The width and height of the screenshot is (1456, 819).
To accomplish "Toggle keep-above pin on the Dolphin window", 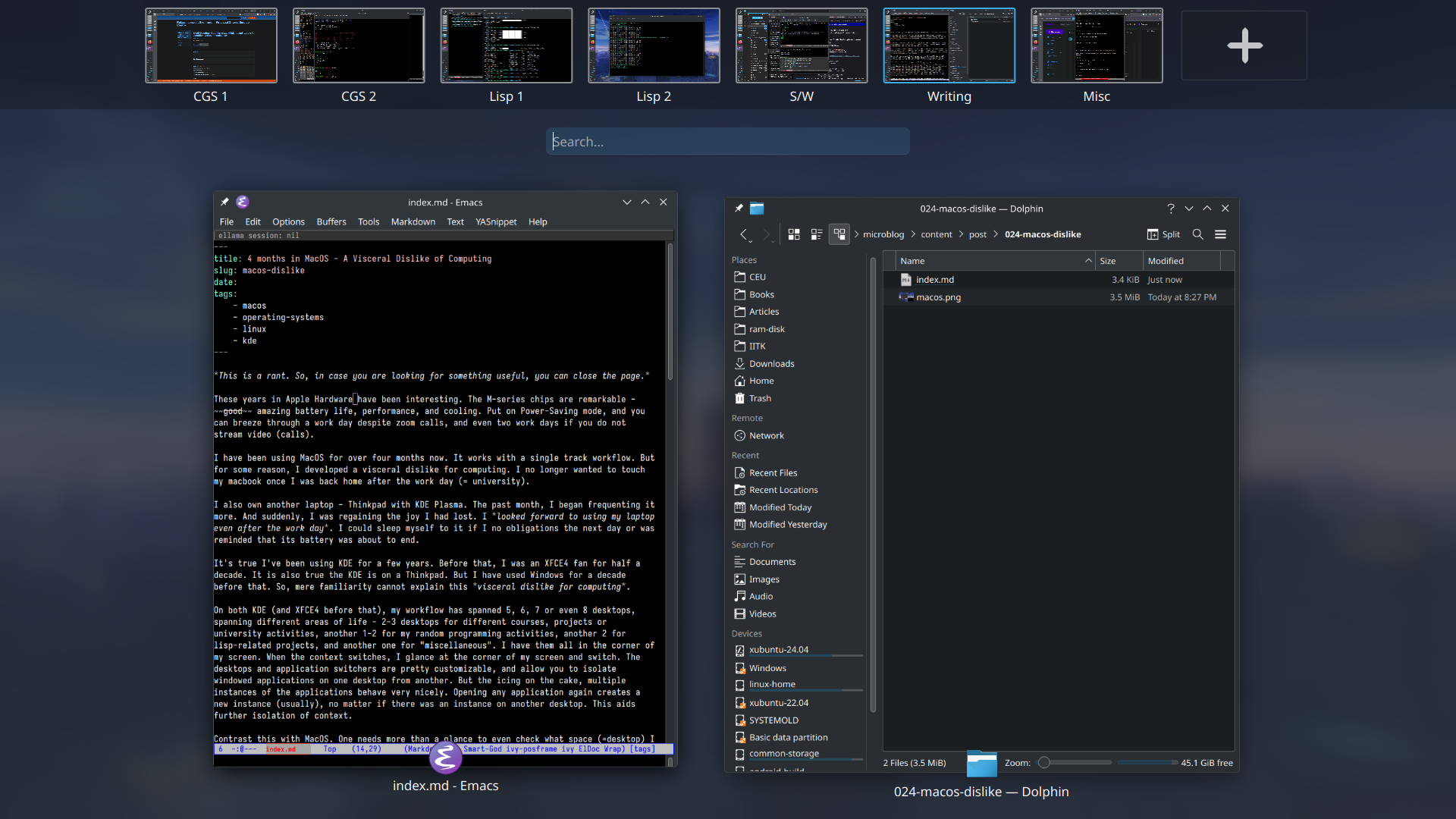I will pyautogui.click(x=738, y=208).
